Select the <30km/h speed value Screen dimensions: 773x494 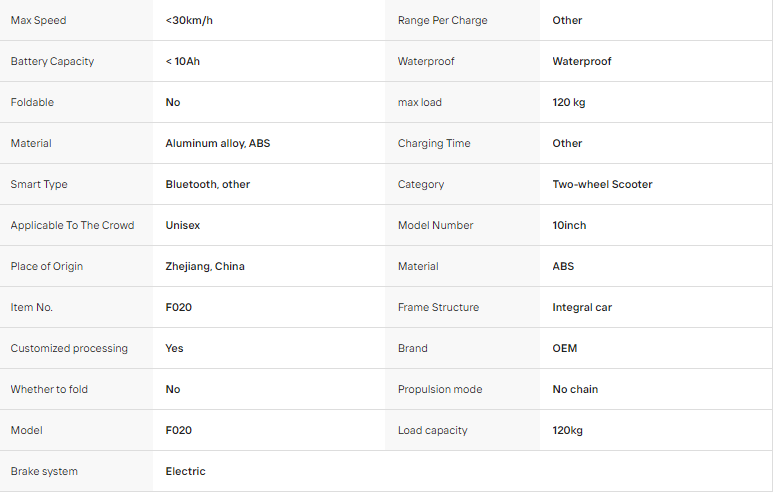click(189, 20)
